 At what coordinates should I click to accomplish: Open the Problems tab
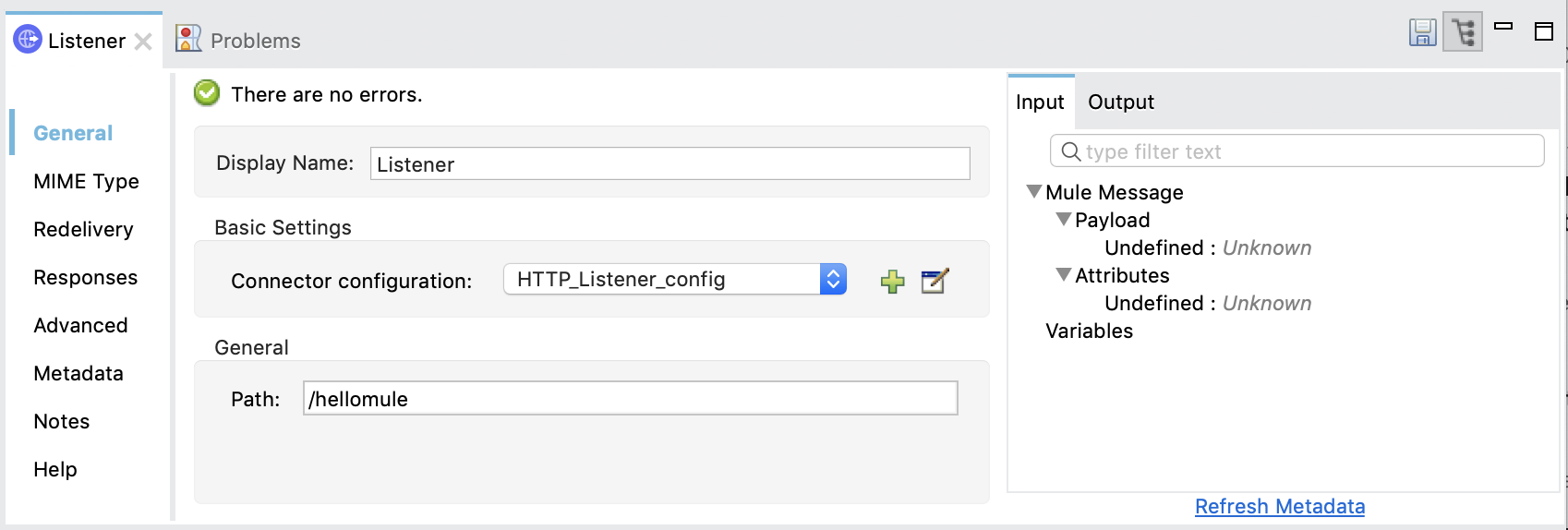(255, 41)
